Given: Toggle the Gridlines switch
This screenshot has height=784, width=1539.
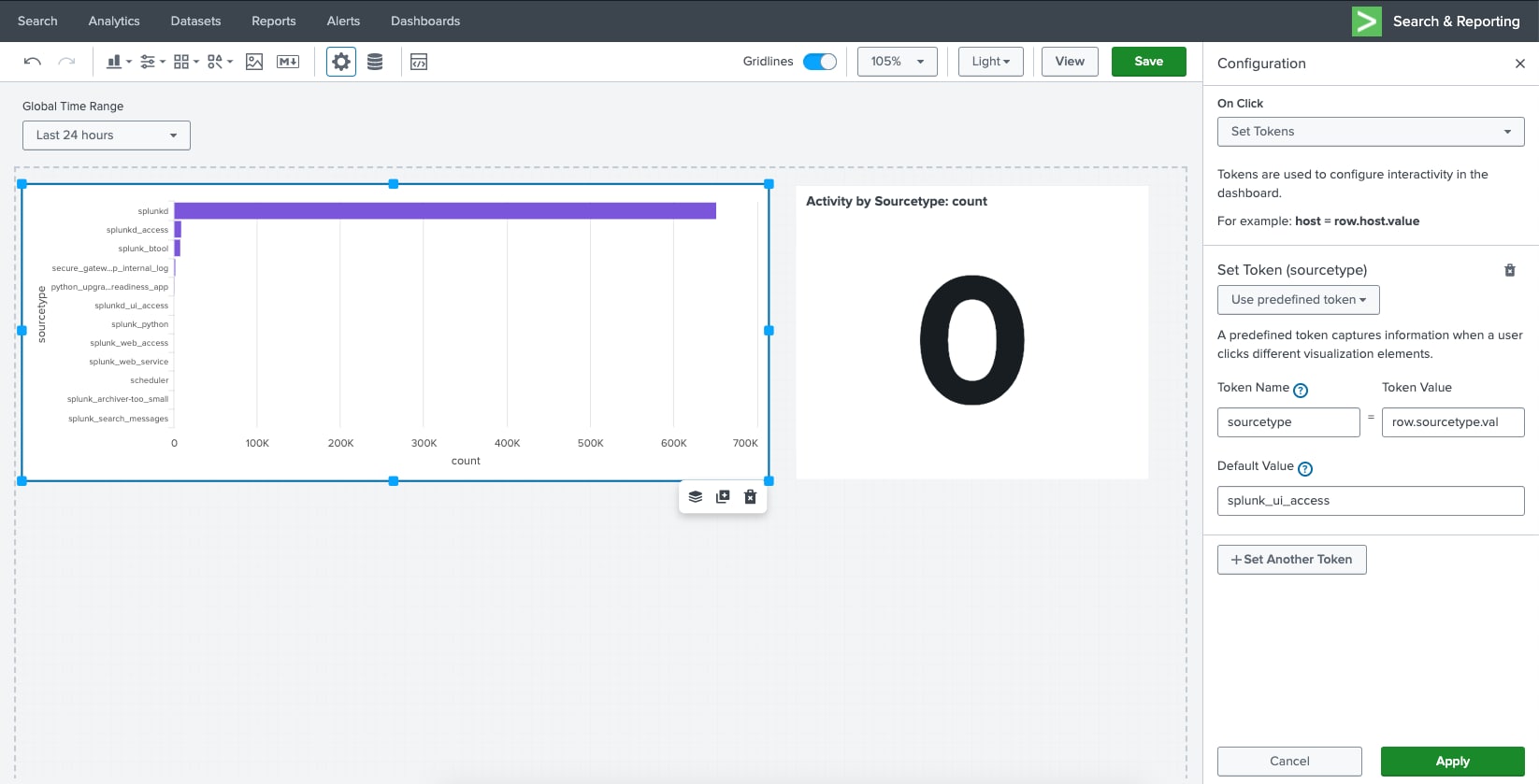Looking at the screenshot, I should 820,62.
